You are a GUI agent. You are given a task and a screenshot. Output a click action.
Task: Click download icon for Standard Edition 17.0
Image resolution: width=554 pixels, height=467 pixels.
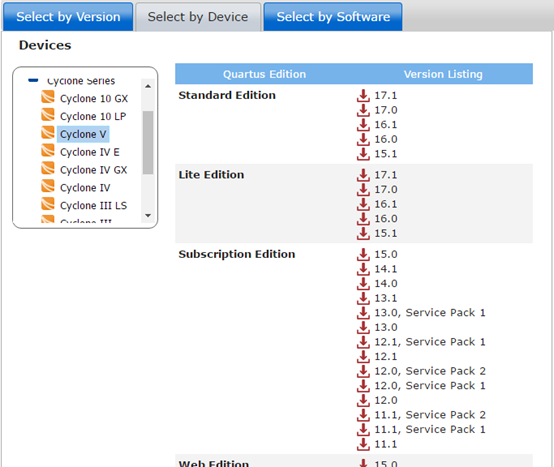363,110
